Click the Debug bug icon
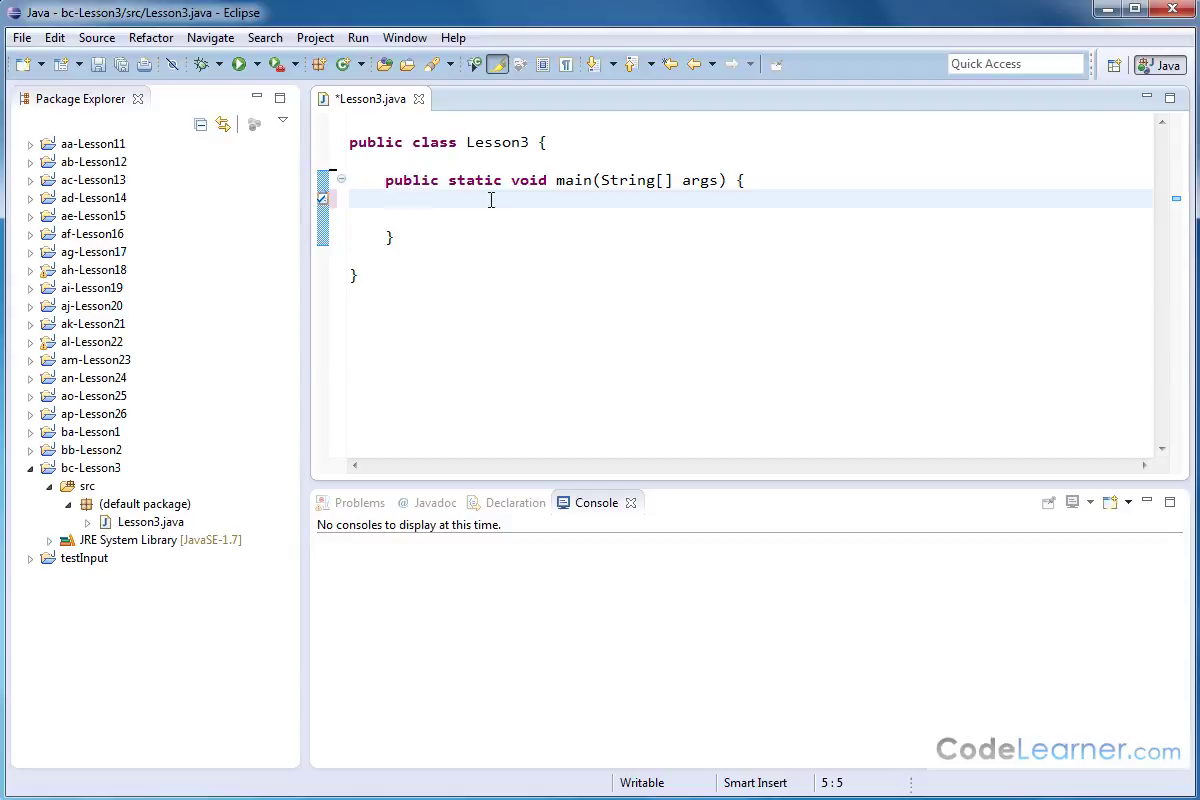Viewport: 1200px width, 800px height. point(201,64)
